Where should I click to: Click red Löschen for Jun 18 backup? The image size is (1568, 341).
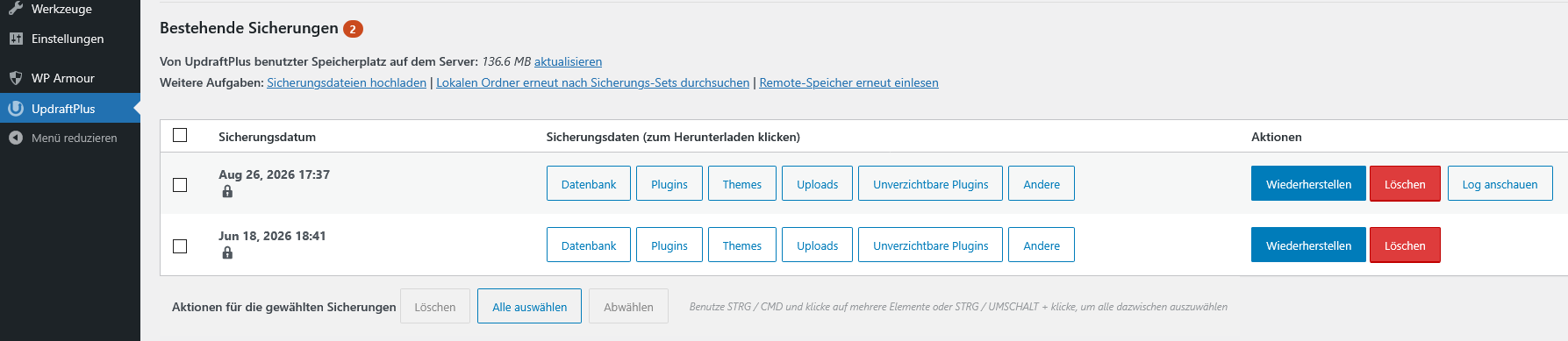point(1405,245)
